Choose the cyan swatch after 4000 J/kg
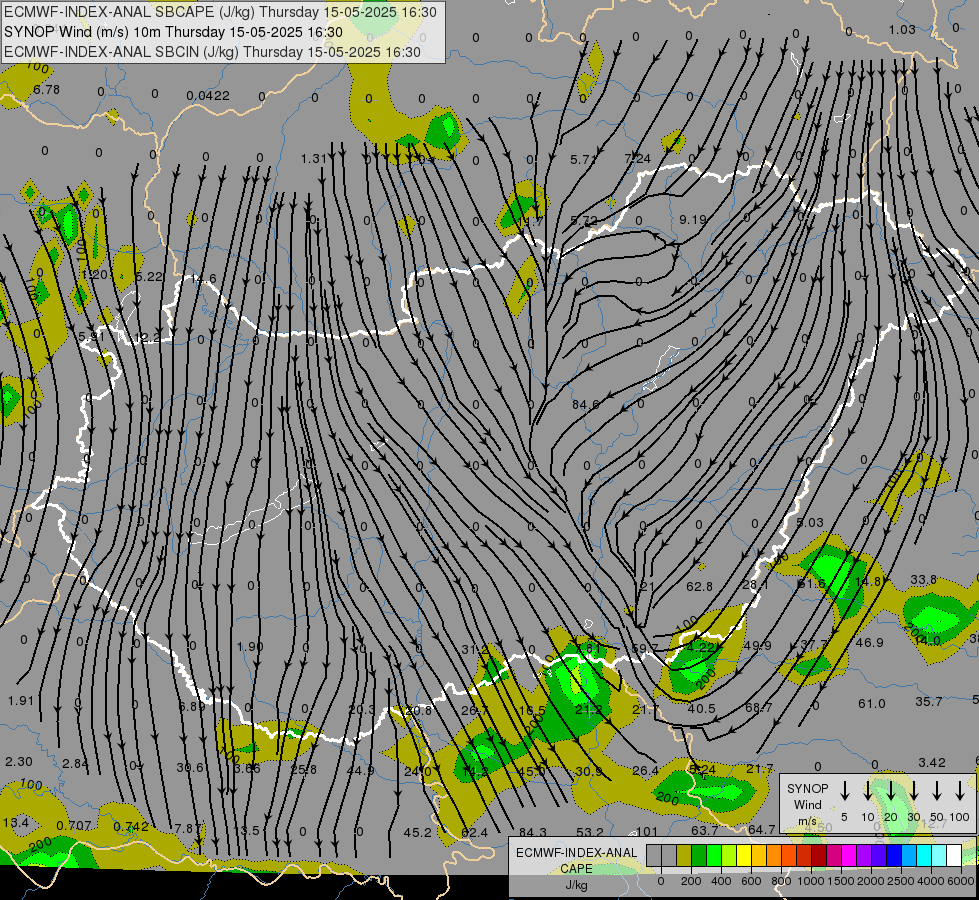Viewport: 979px width, 900px height. pos(939,856)
